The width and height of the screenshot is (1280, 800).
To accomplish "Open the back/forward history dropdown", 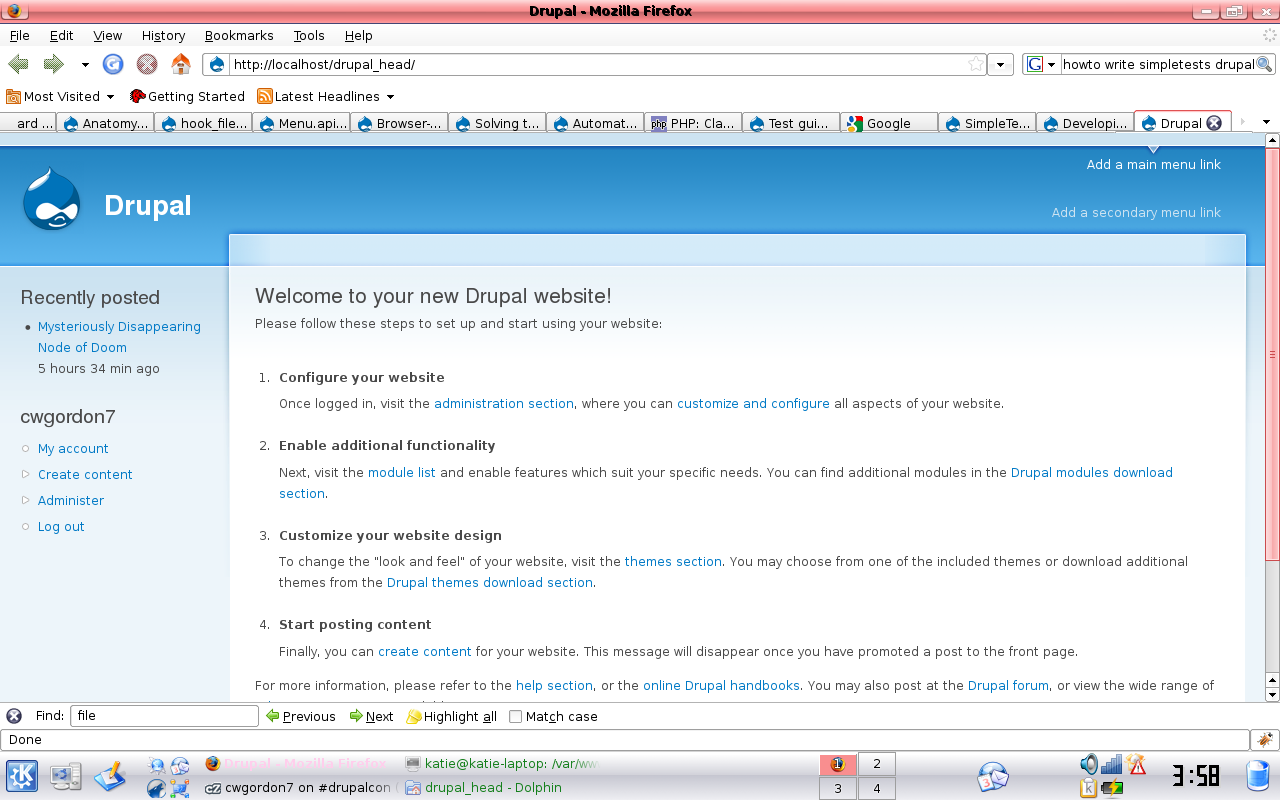I will pos(85,64).
